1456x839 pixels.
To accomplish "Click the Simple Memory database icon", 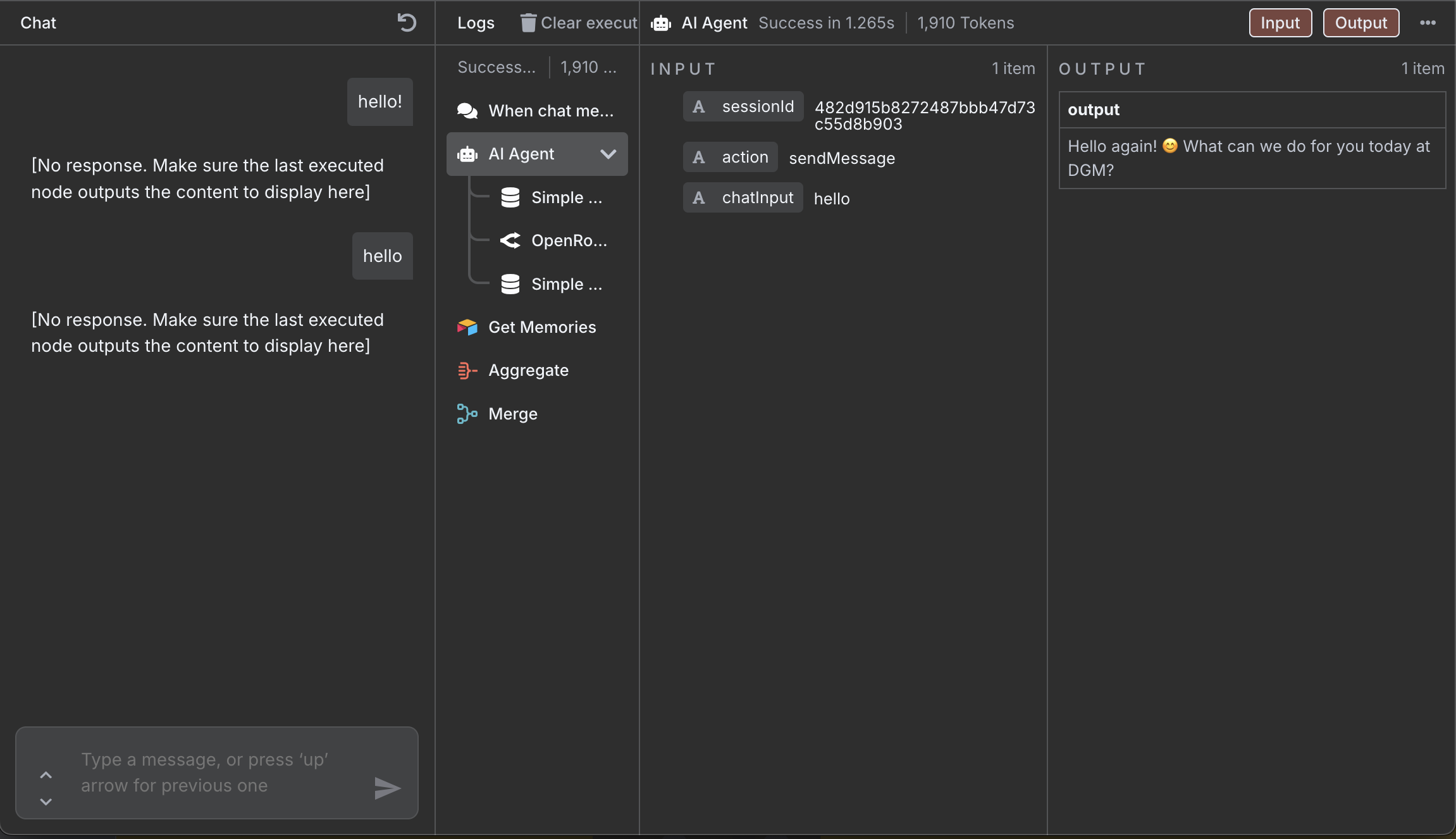I will (x=510, y=197).
